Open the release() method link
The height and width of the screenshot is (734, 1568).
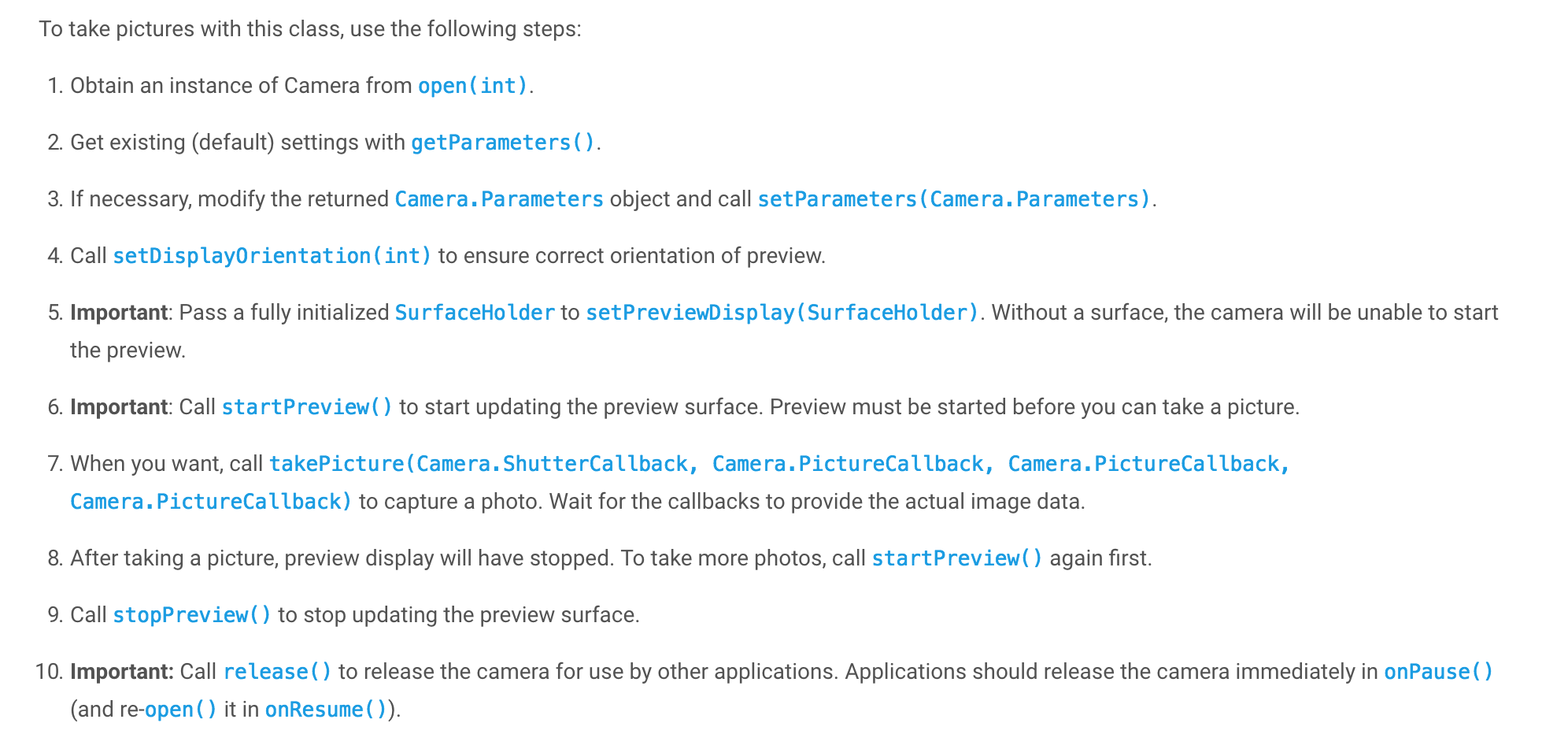(x=278, y=672)
